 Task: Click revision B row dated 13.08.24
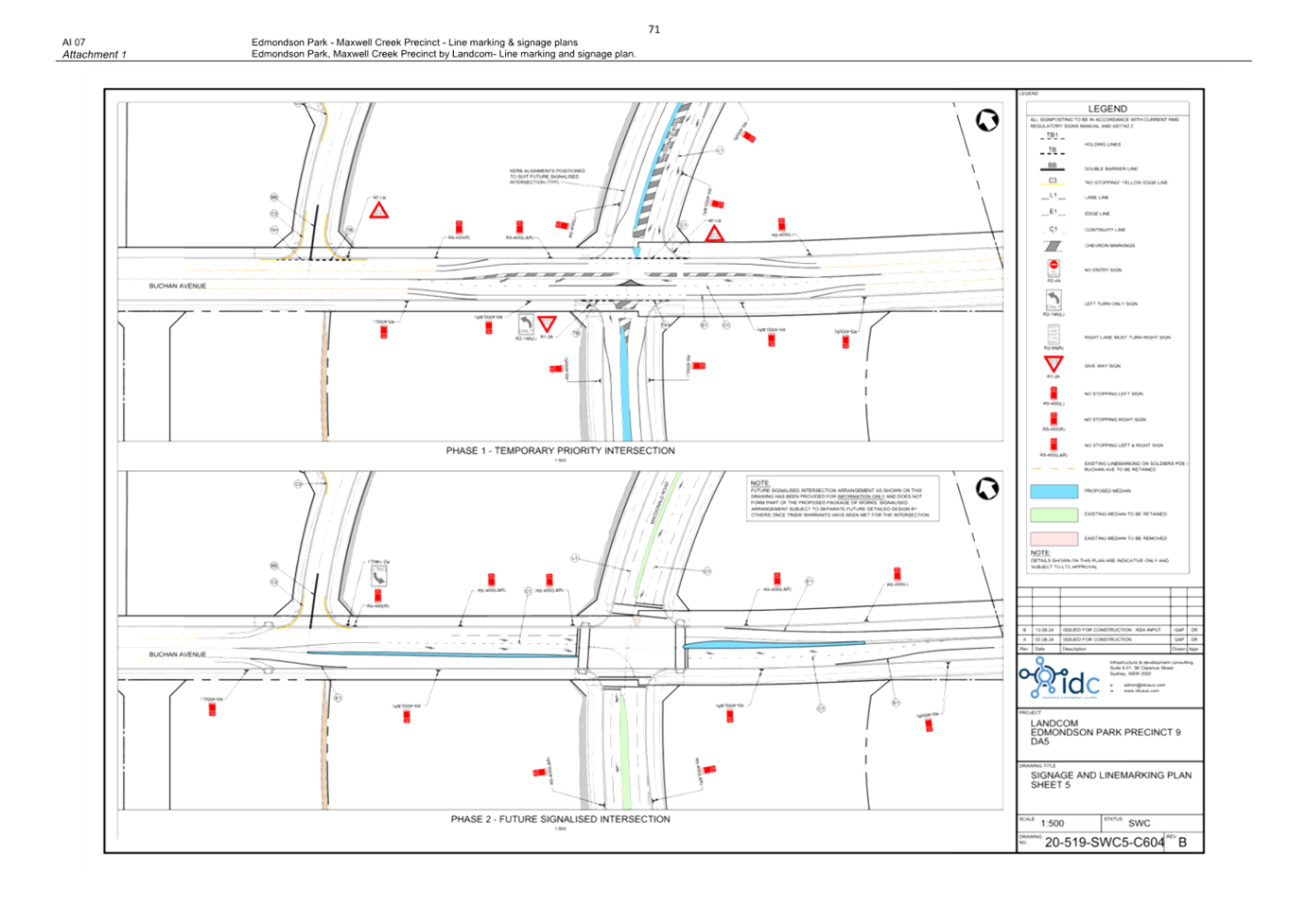pos(1109,630)
